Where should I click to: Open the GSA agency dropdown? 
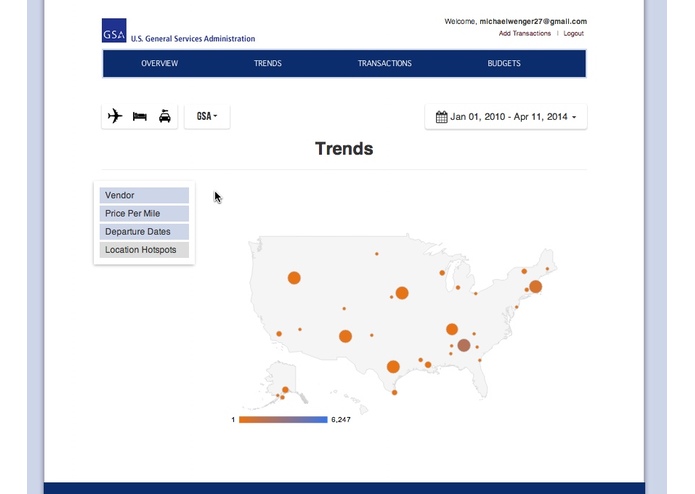click(207, 117)
